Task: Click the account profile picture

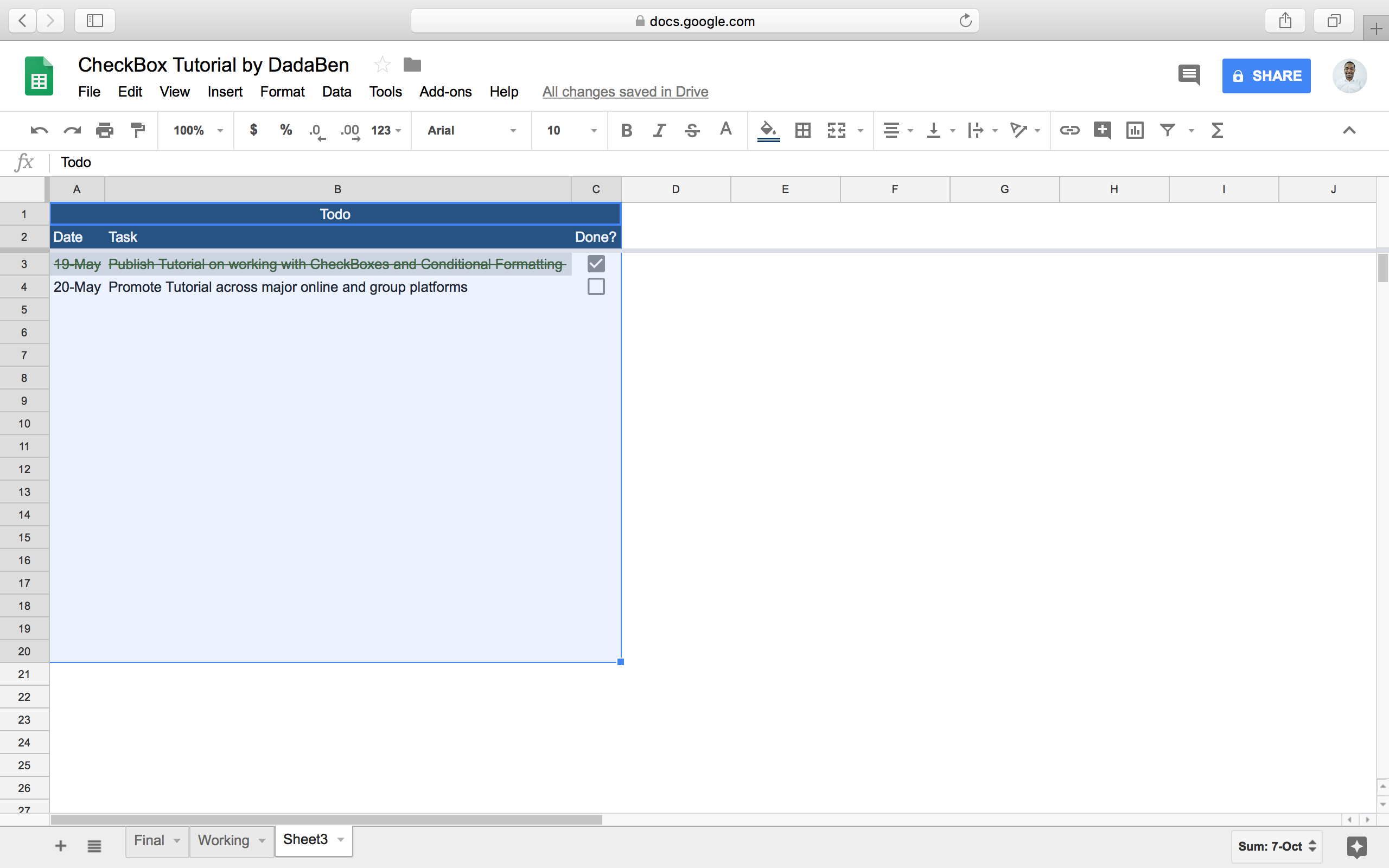Action: [x=1349, y=76]
